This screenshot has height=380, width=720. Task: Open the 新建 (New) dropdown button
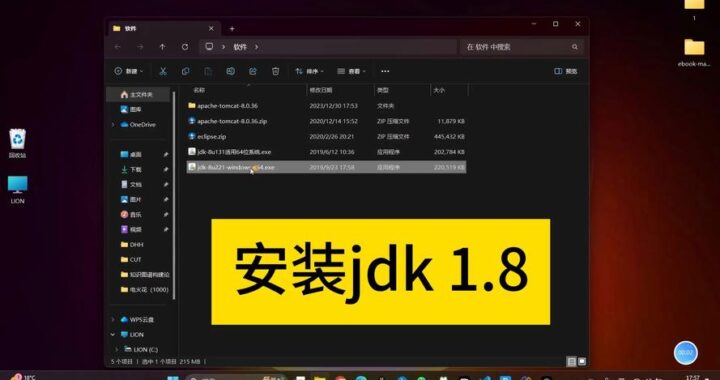(129, 71)
